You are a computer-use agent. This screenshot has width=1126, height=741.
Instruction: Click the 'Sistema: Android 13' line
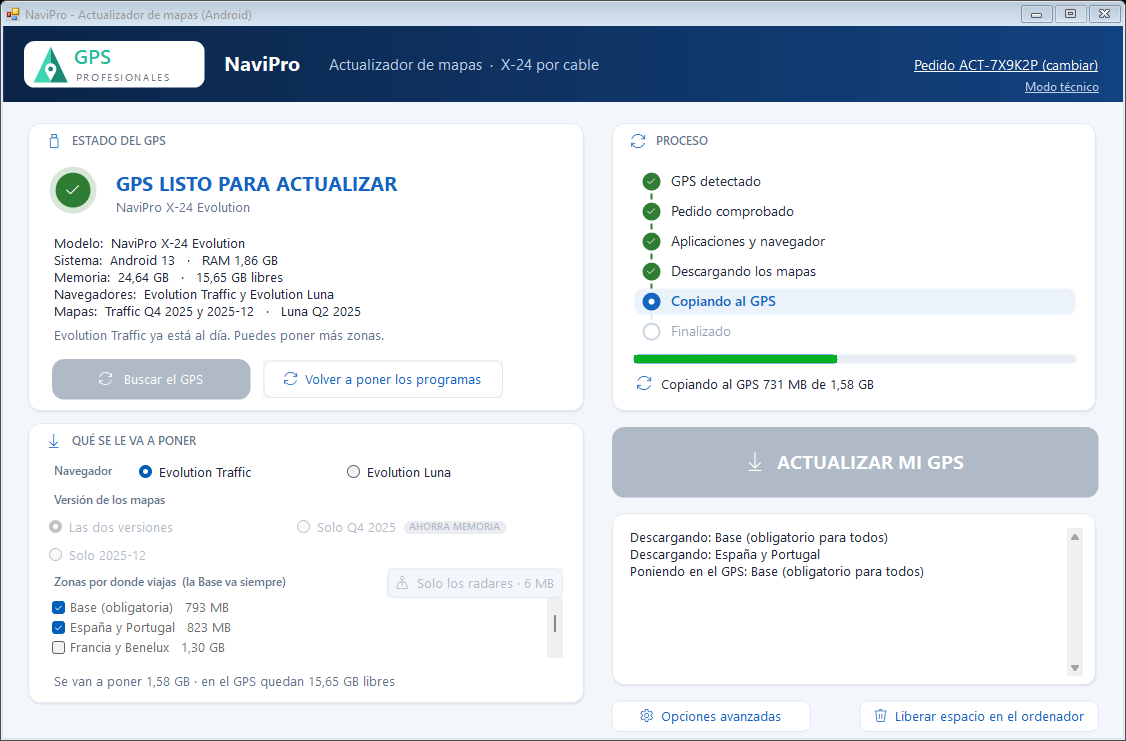[x=166, y=261]
